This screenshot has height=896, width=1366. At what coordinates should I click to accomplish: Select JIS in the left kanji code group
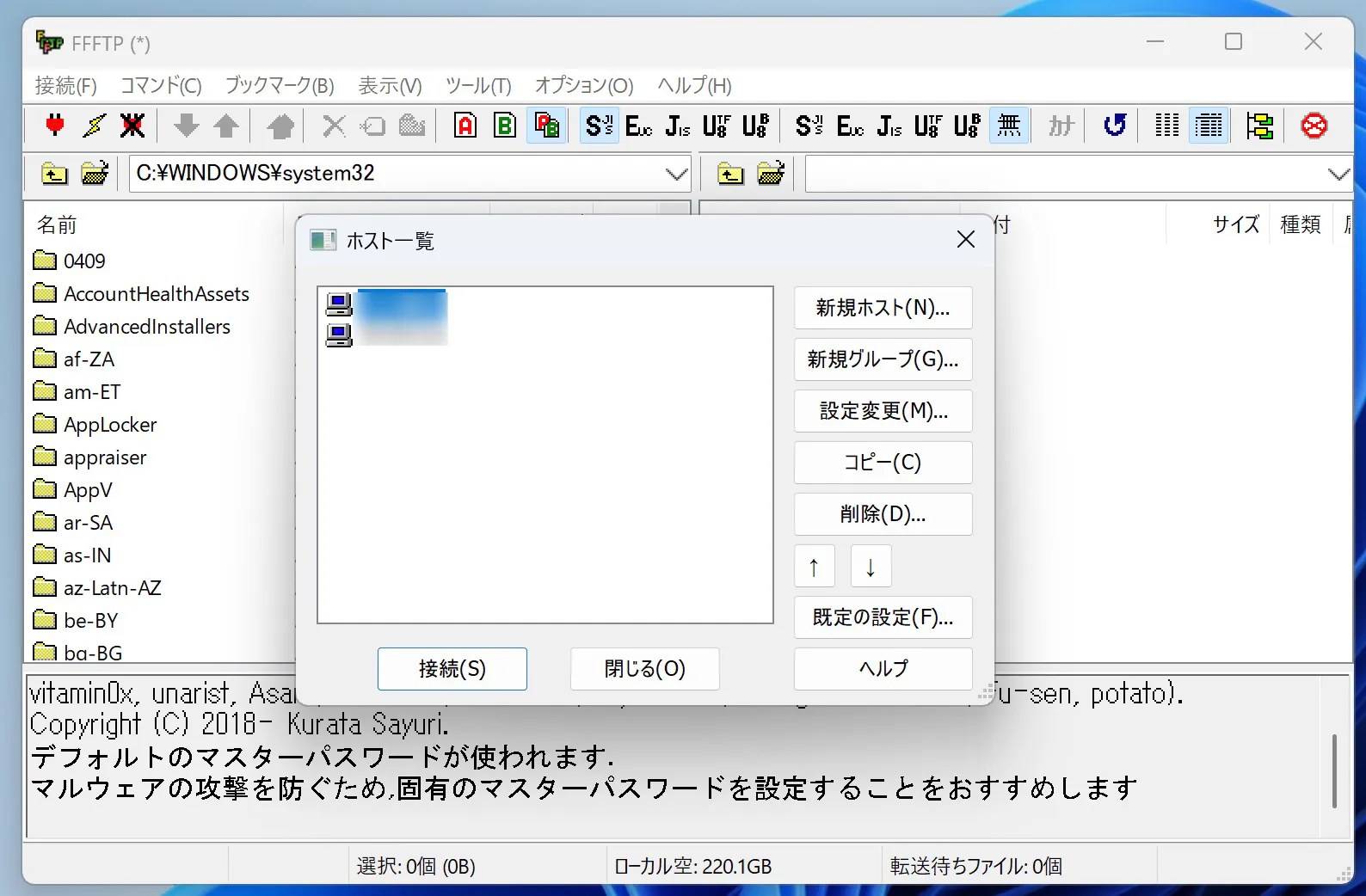coord(678,126)
